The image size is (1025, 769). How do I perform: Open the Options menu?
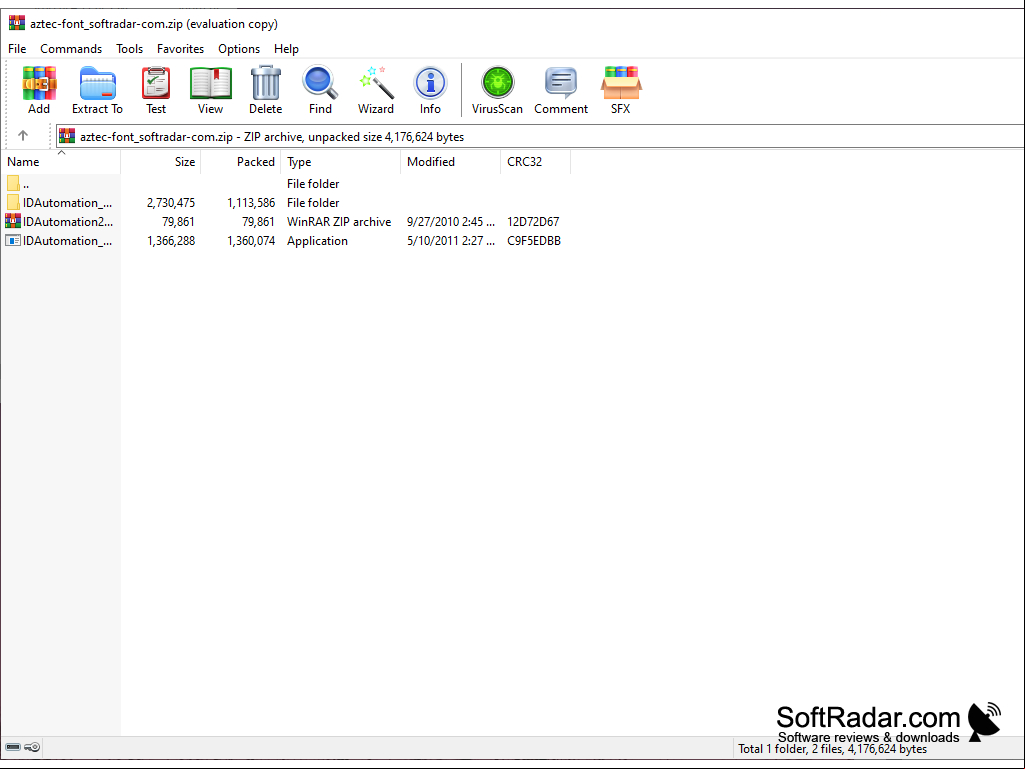click(239, 49)
